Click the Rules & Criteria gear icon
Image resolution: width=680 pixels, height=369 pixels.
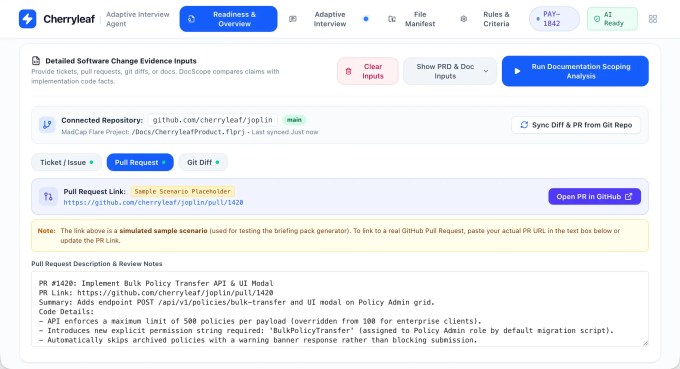[x=464, y=19]
